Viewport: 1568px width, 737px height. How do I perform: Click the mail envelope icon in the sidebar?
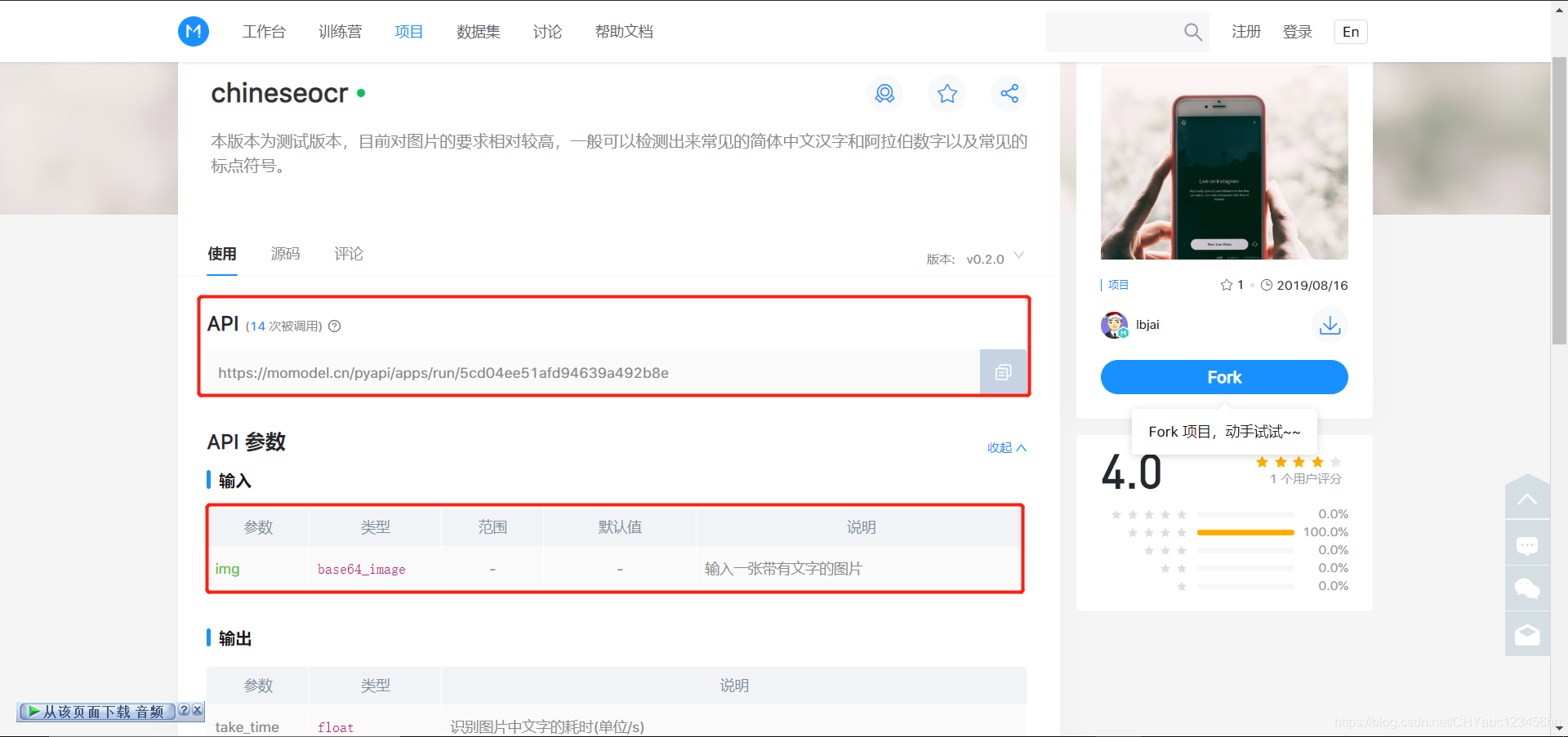1527,634
